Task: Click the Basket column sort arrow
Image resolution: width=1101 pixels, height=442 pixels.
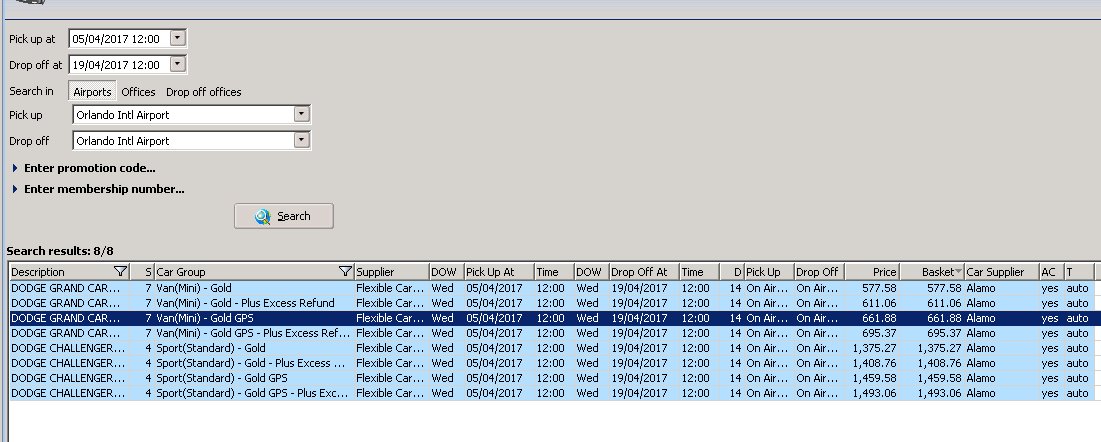Action: tap(958, 272)
